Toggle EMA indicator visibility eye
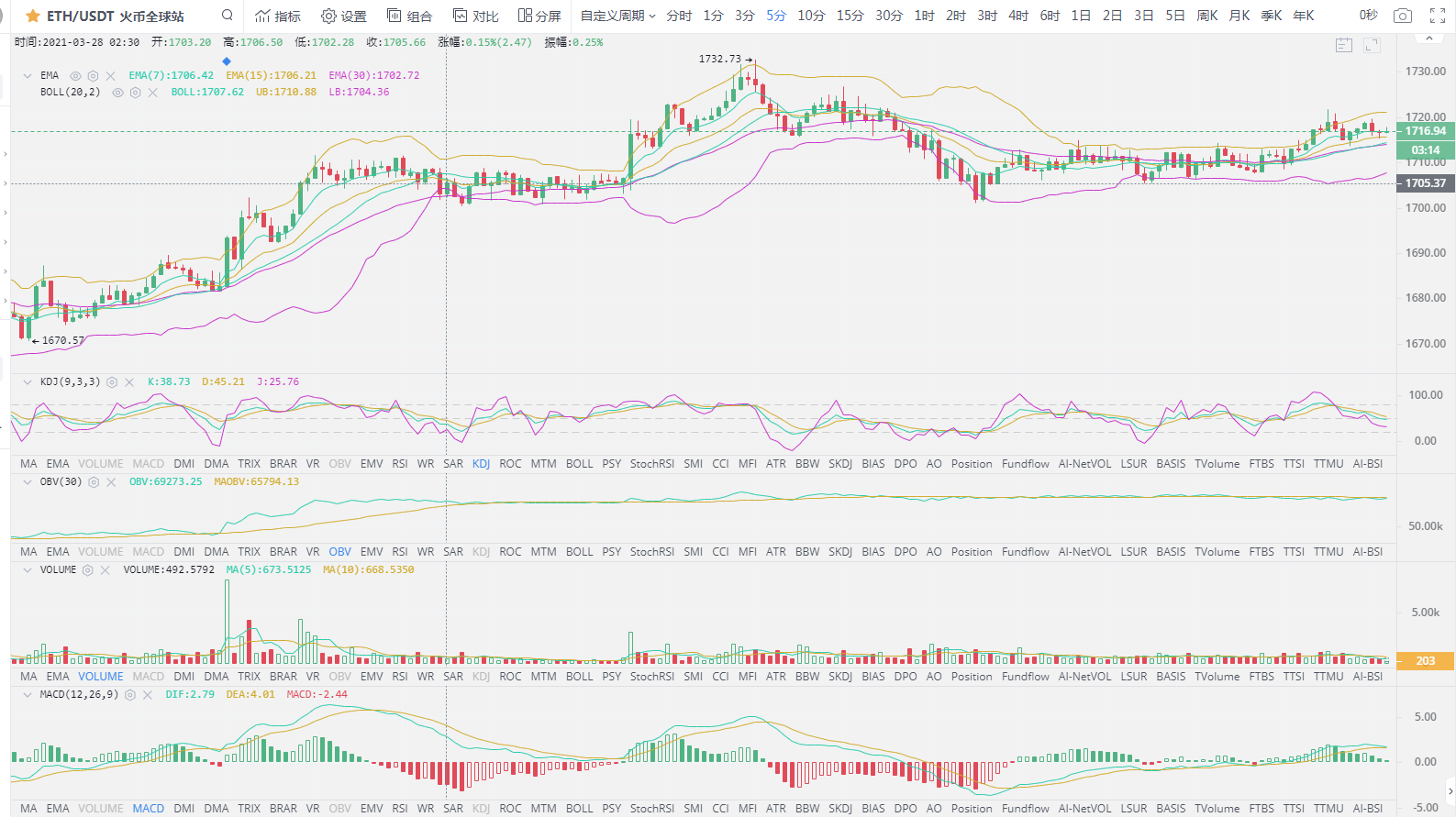This screenshot has height=817, width=1456. click(76, 76)
